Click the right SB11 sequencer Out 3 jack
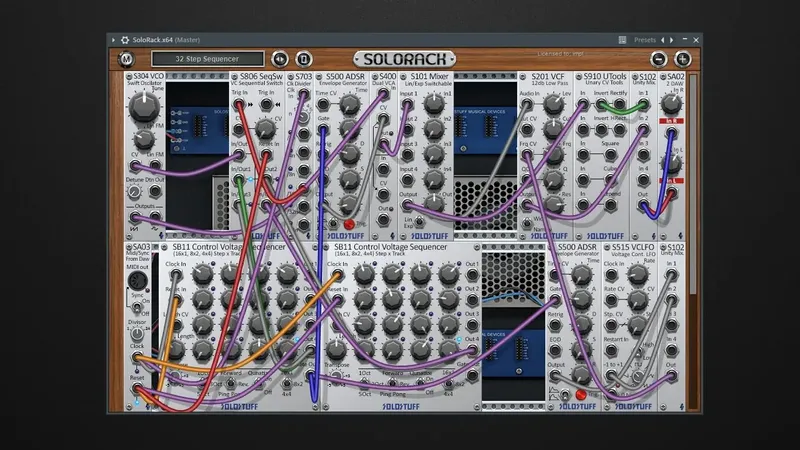 click(472, 324)
